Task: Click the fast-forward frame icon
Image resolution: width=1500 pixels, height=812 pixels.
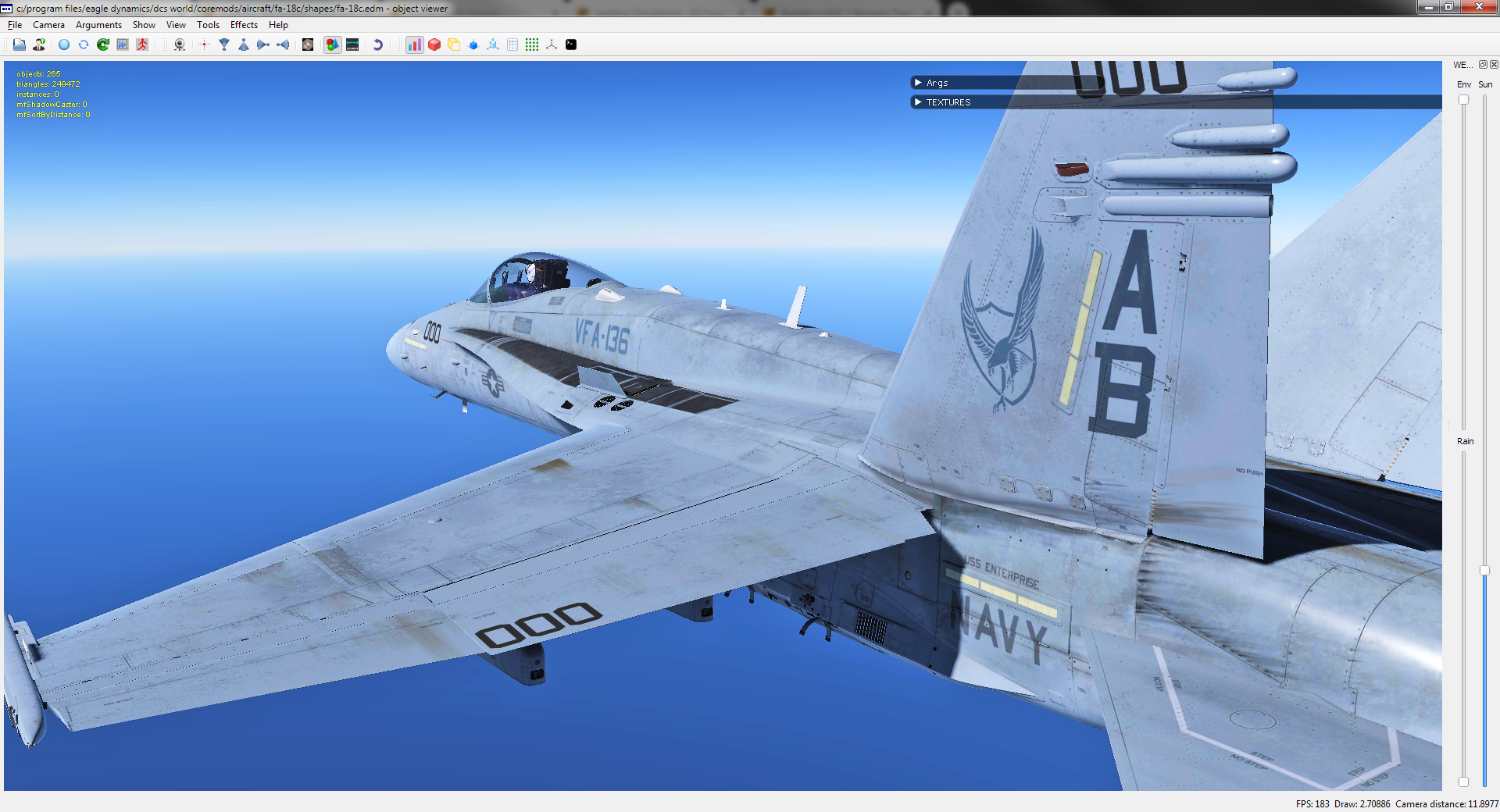Action: click(123, 45)
